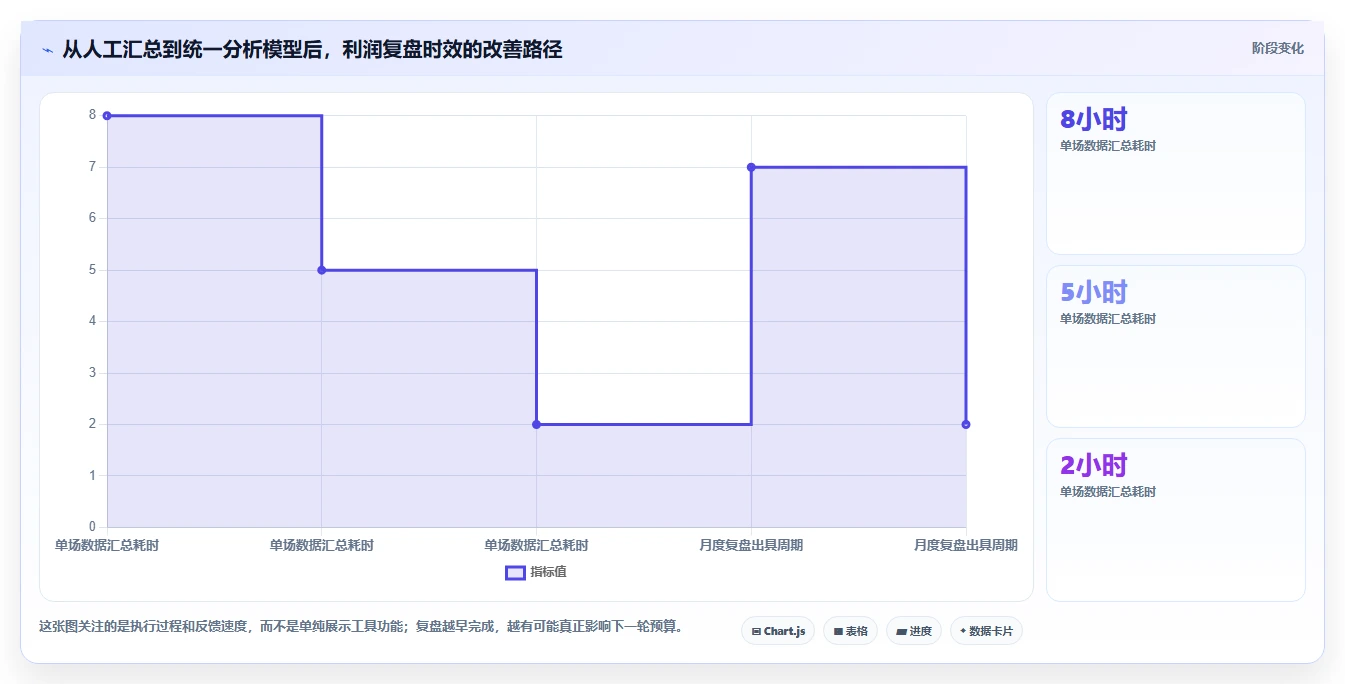Click the icon on the 进度 chip
1345x684 pixels.
coord(901,631)
